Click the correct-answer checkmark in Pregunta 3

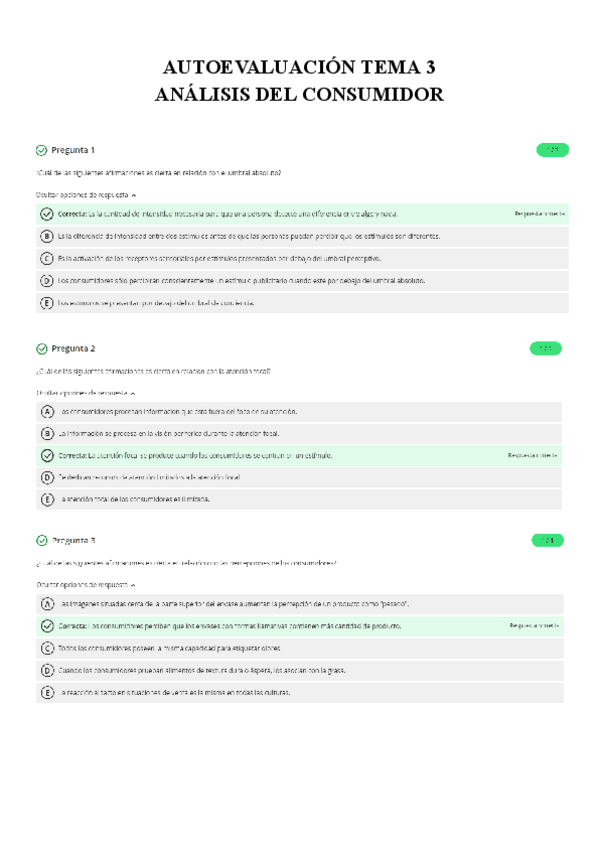[47, 626]
